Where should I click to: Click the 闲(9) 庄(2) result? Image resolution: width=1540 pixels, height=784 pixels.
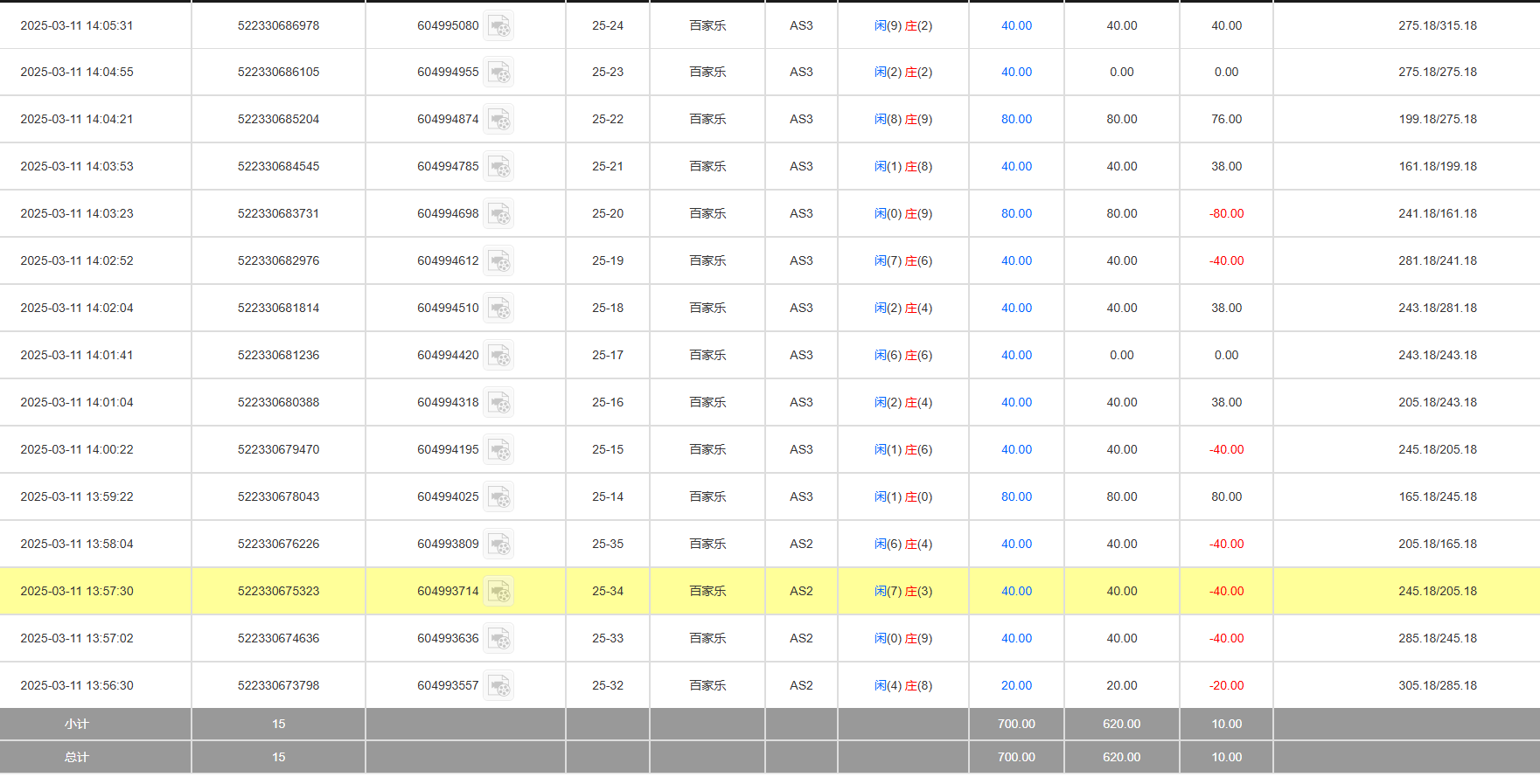click(902, 26)
